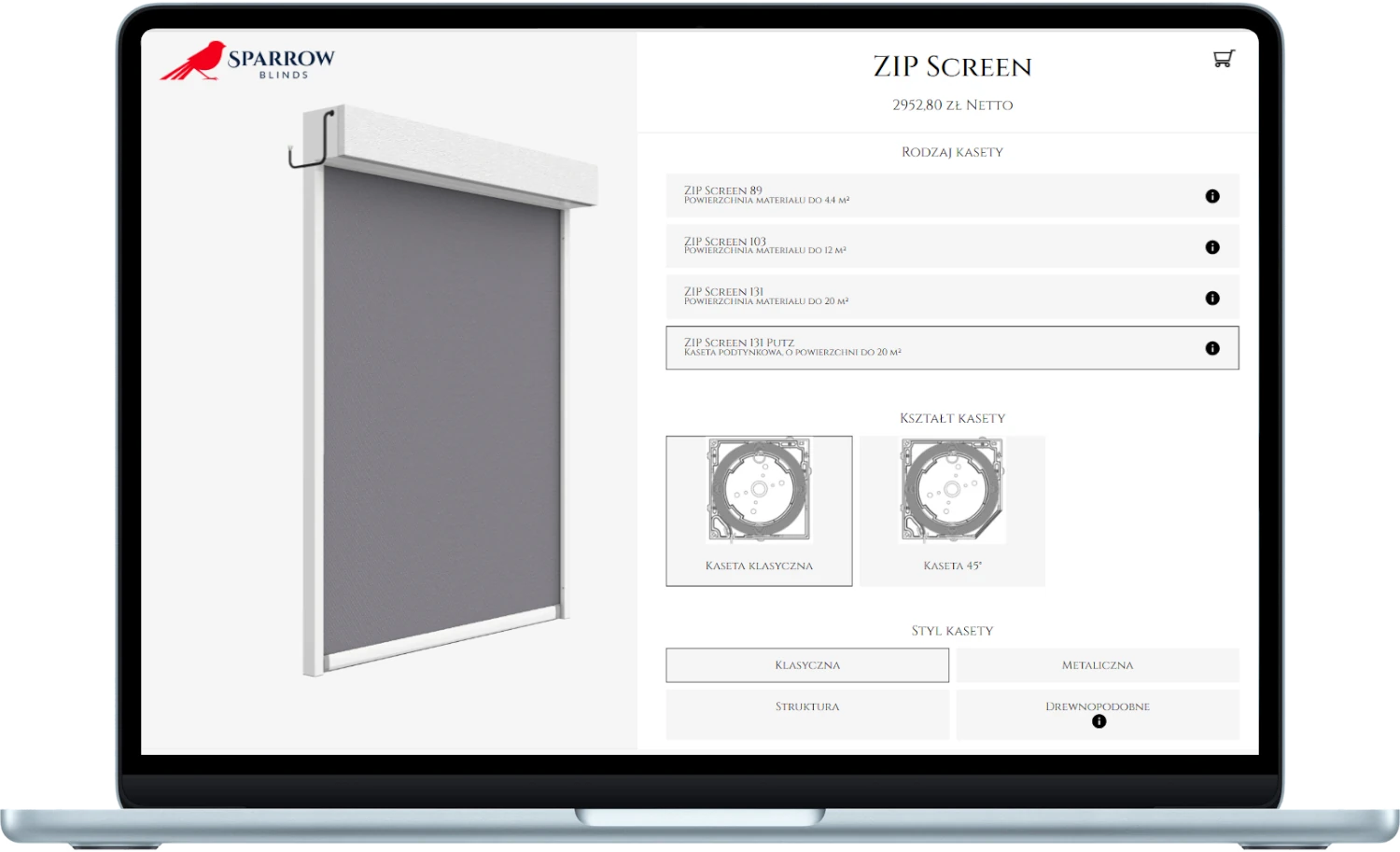Screen dimensions: 1400x852
Task: Click the Sparrow Blinds logo
Action: (247, 61)
